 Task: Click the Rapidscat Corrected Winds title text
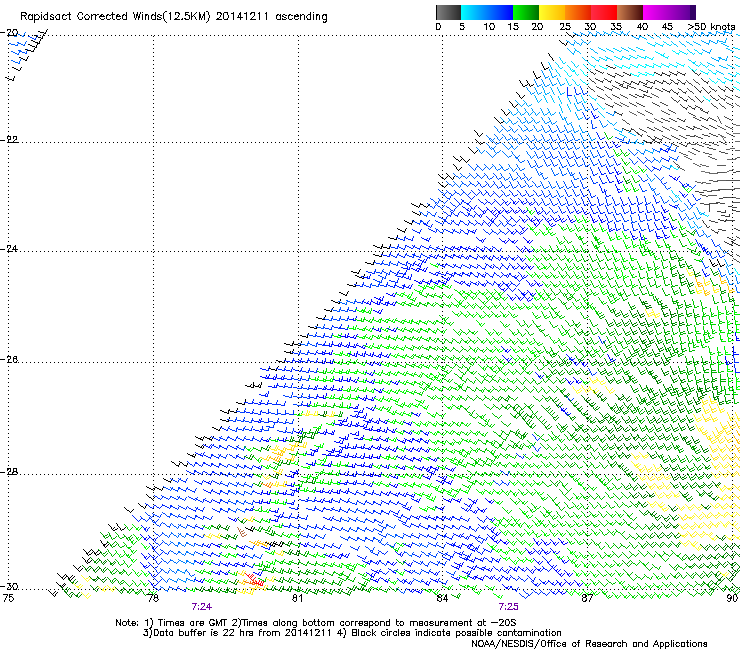pos(174,17)
